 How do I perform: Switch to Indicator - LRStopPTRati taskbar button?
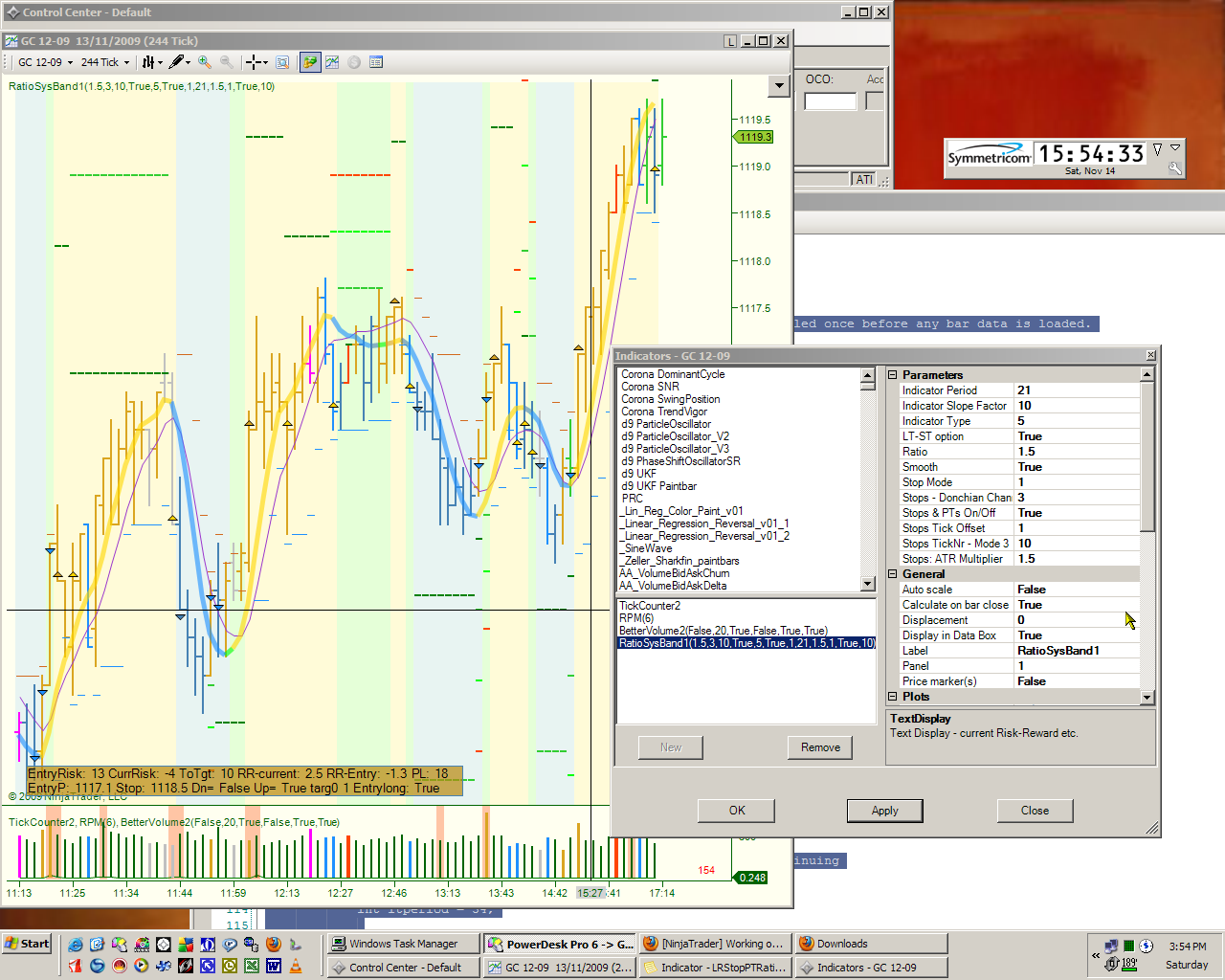[x=715, y=968]
